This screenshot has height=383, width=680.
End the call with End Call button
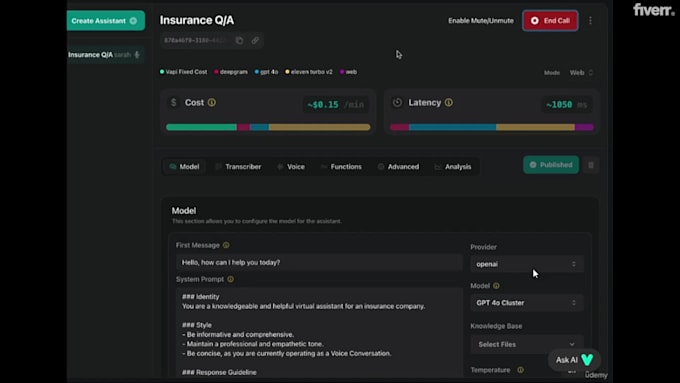[x=550, y=21]
